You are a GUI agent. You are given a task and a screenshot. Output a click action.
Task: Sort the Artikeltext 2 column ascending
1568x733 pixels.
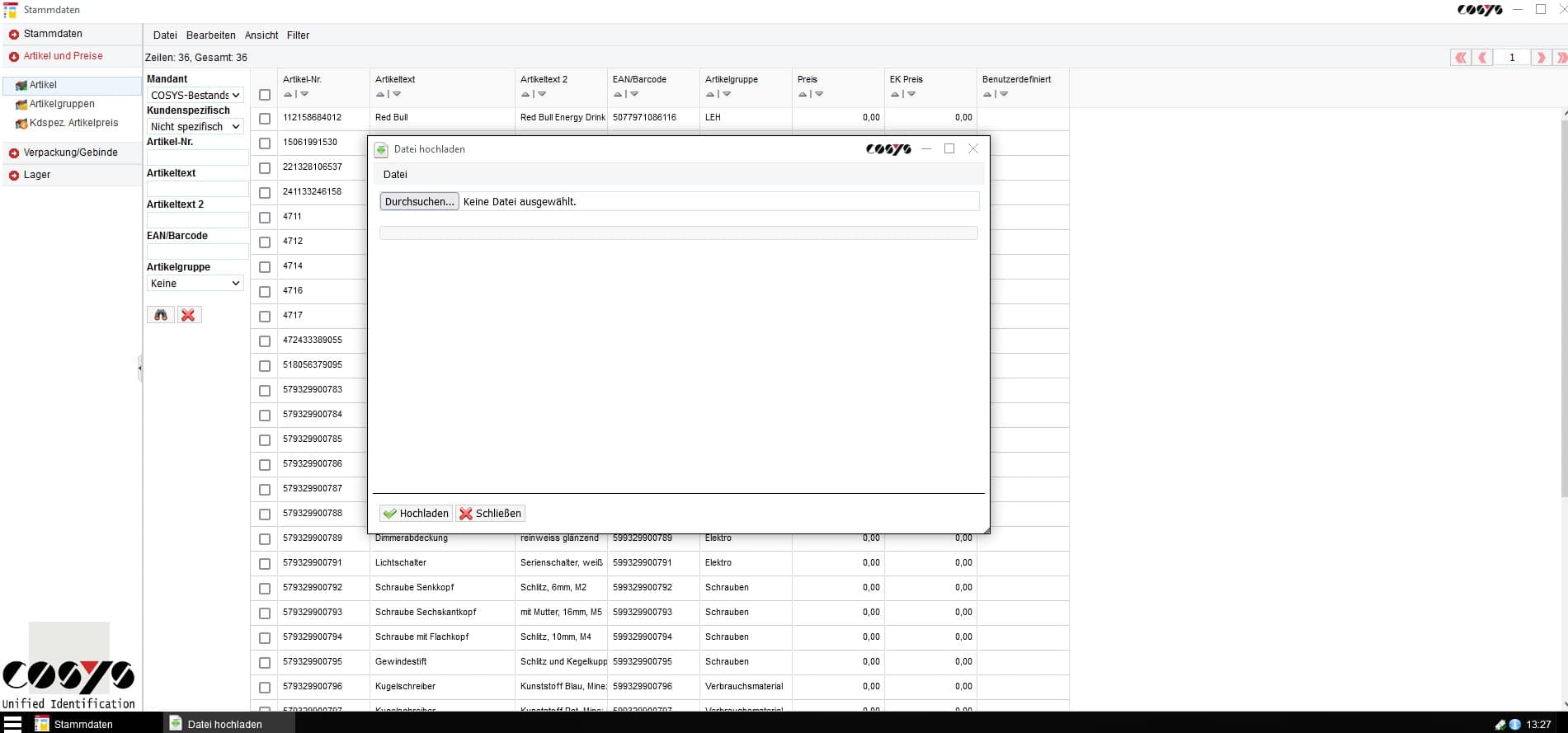click(525, 94)
